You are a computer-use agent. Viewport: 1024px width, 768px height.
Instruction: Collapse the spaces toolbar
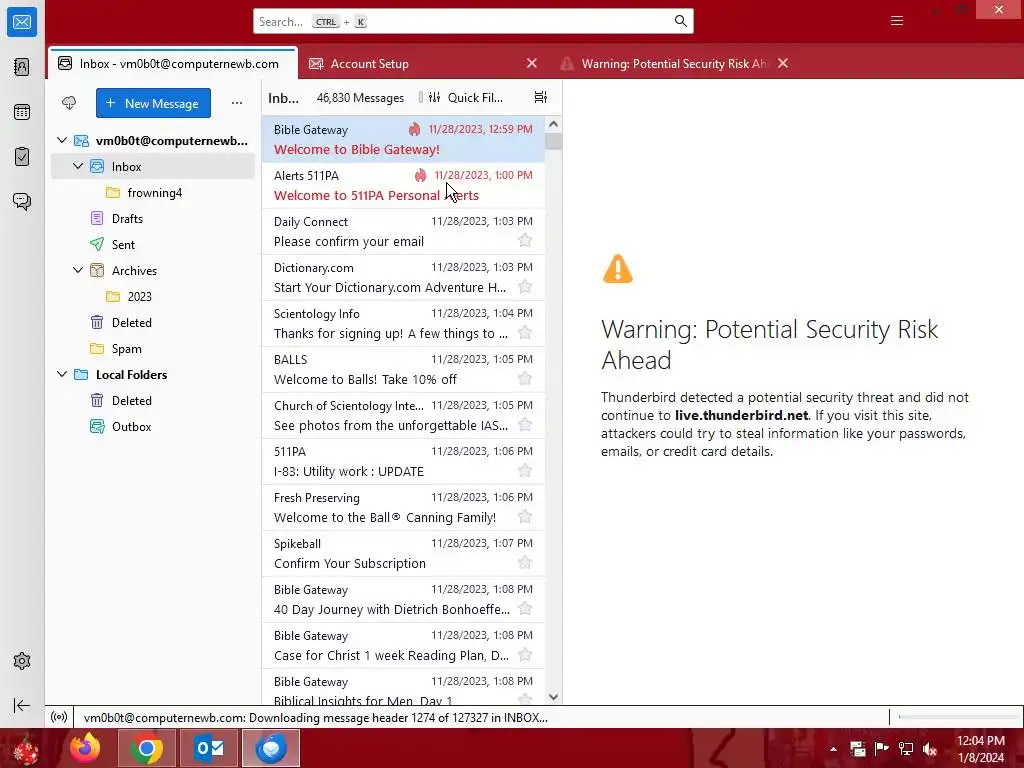(x=22, y=705)
